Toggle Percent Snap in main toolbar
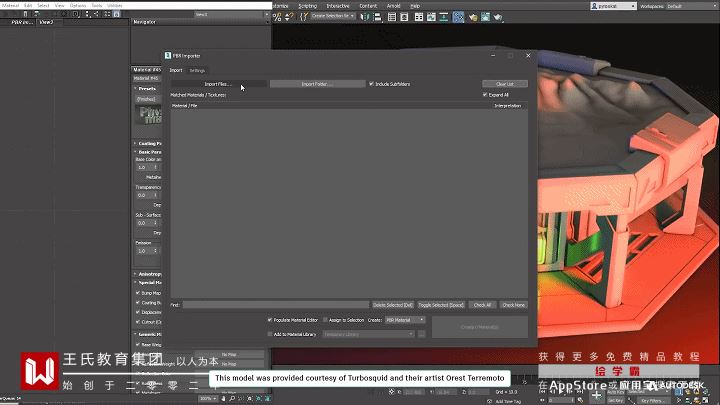Viewport: 720px width, 405px height. coord(277,17)
